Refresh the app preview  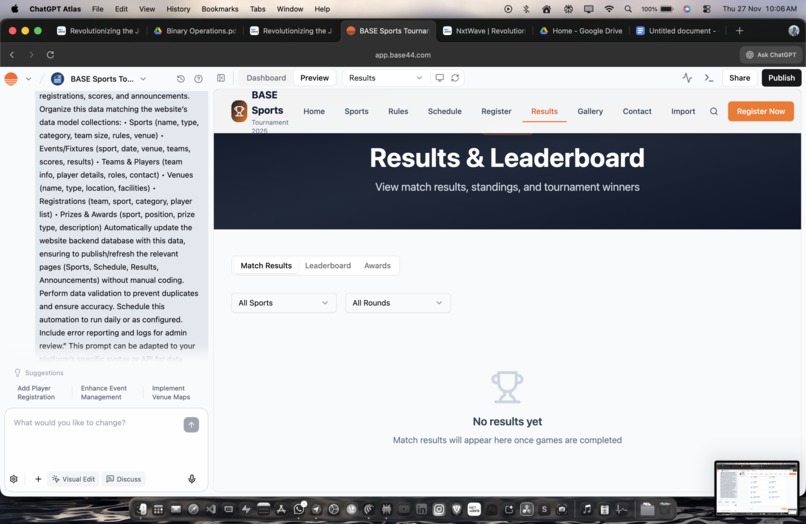455,78
